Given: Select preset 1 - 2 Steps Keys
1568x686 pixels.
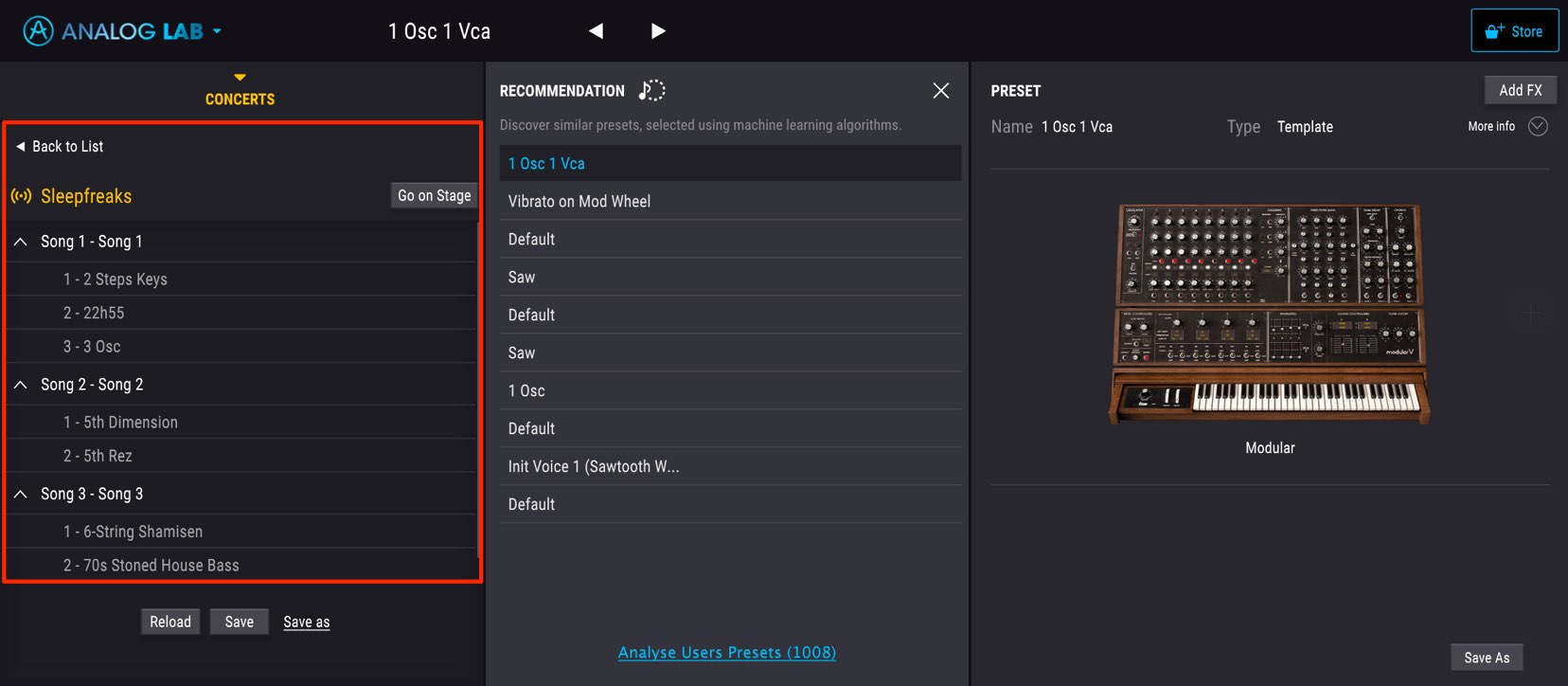Looking at the screenshot, I should (241, 280).
